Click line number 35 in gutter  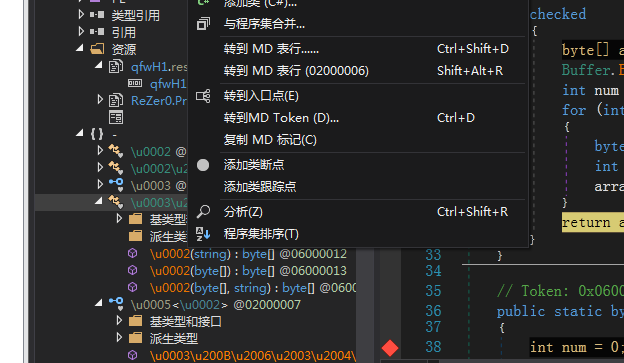pyautogui.click(x=433, y=291)
